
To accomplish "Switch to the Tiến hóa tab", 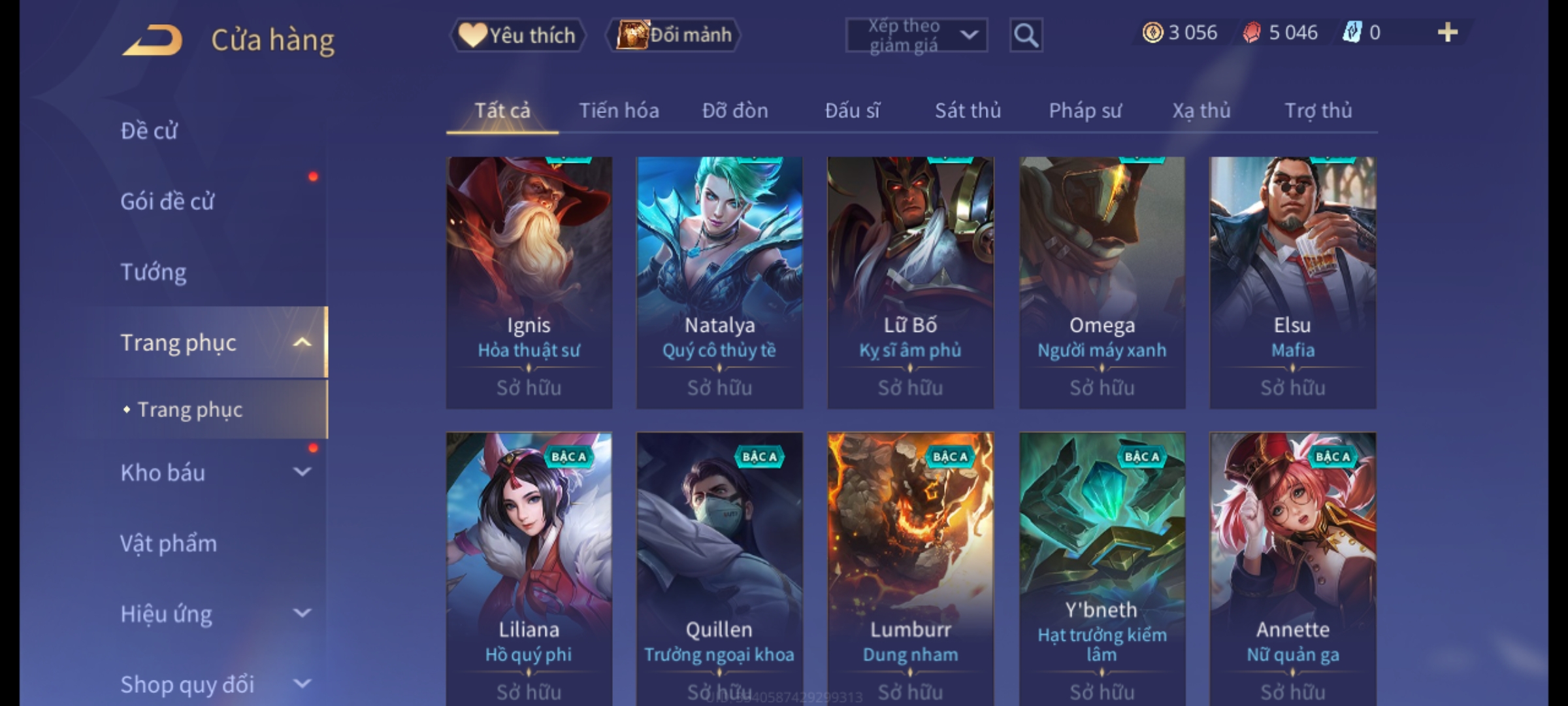I will [619, 110].
